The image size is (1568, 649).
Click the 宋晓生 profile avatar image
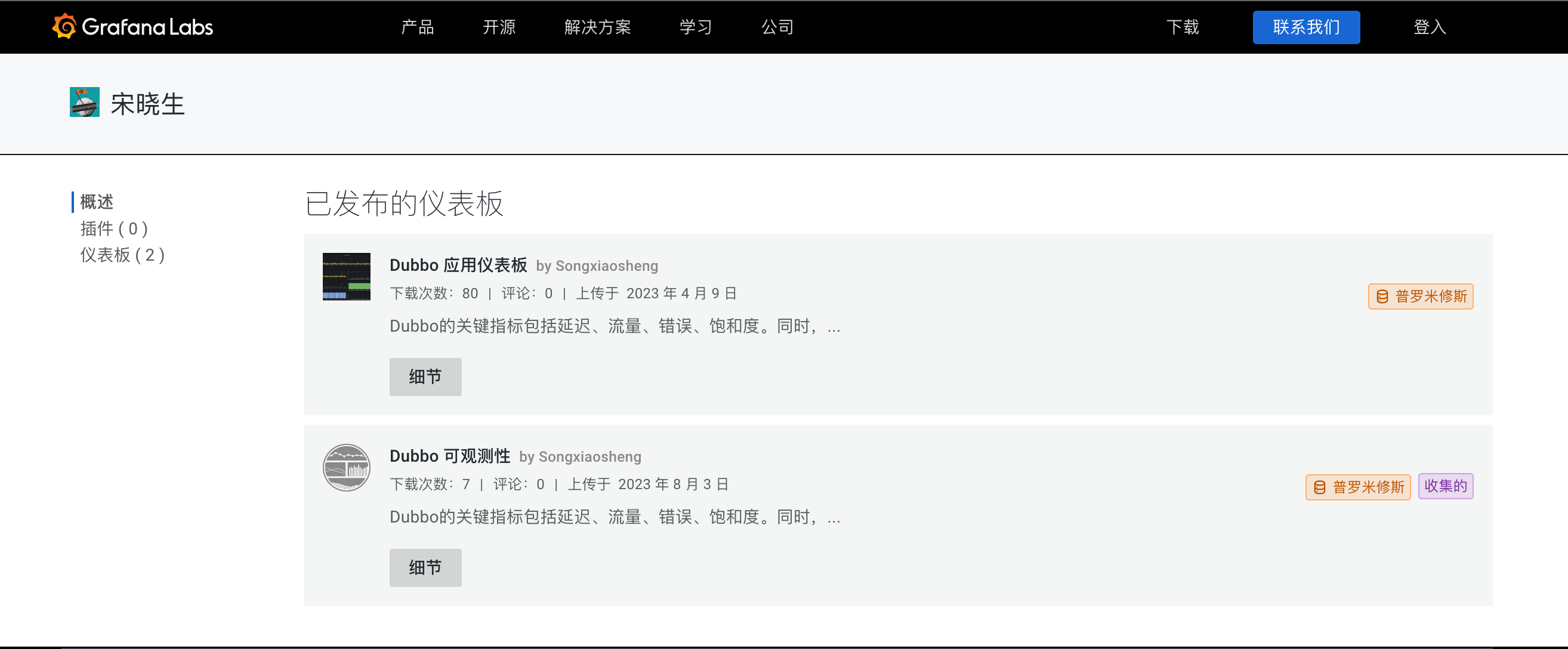[85, 102]
